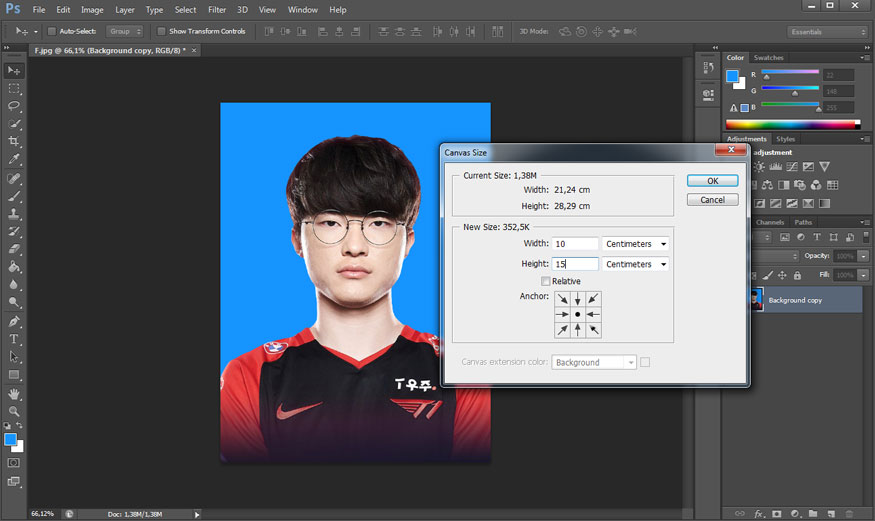This screenshot has width=875, height=521.
Task: Switch to the Paths tab
Action: click(x=803, y=222)
